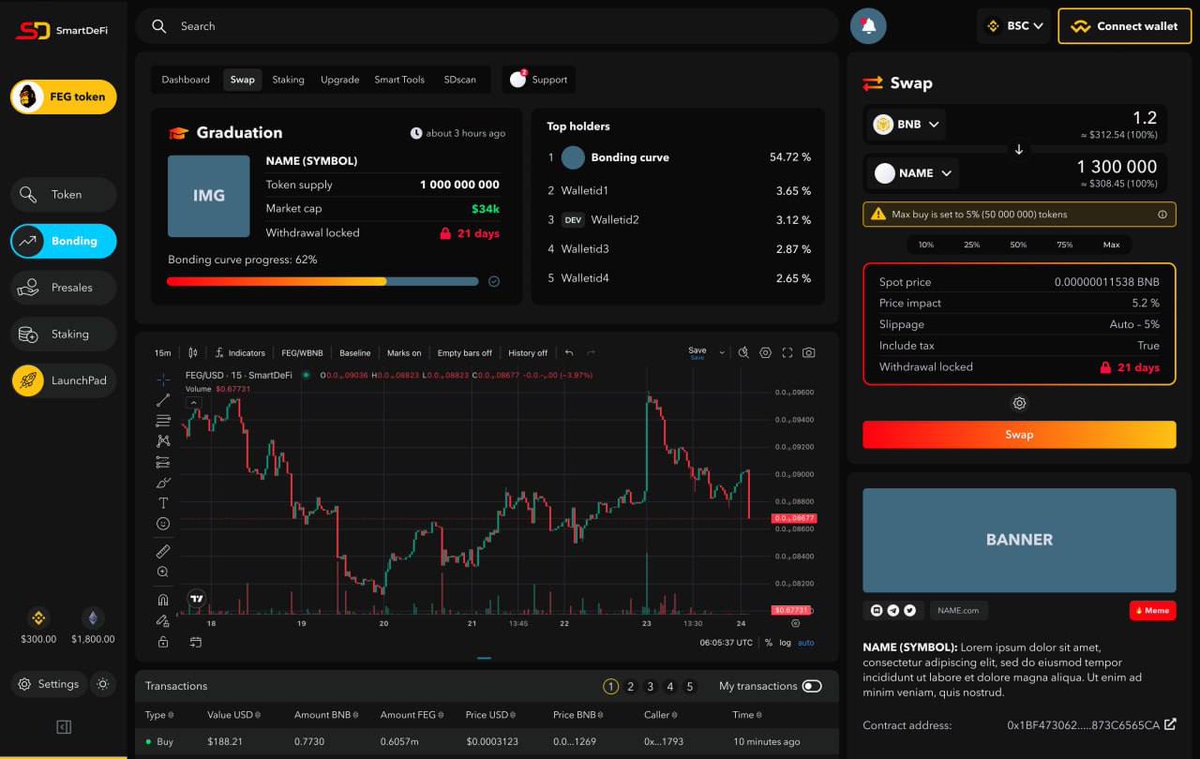Select the Max buy amount option in Swap
1200x759 pixels.
point(1110,244)
